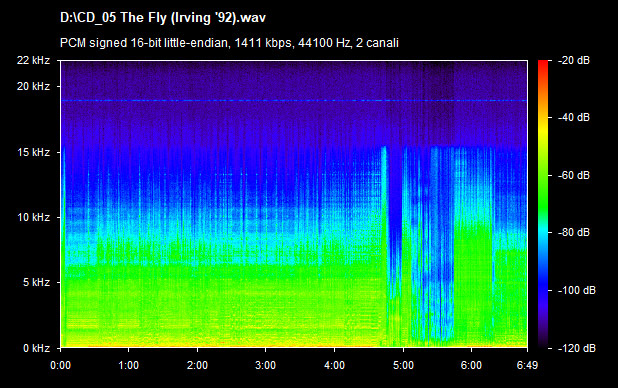Select the 22 kHz frequency axis label
The width and height of the screenshot is (618, 388).
pos(33,60)
